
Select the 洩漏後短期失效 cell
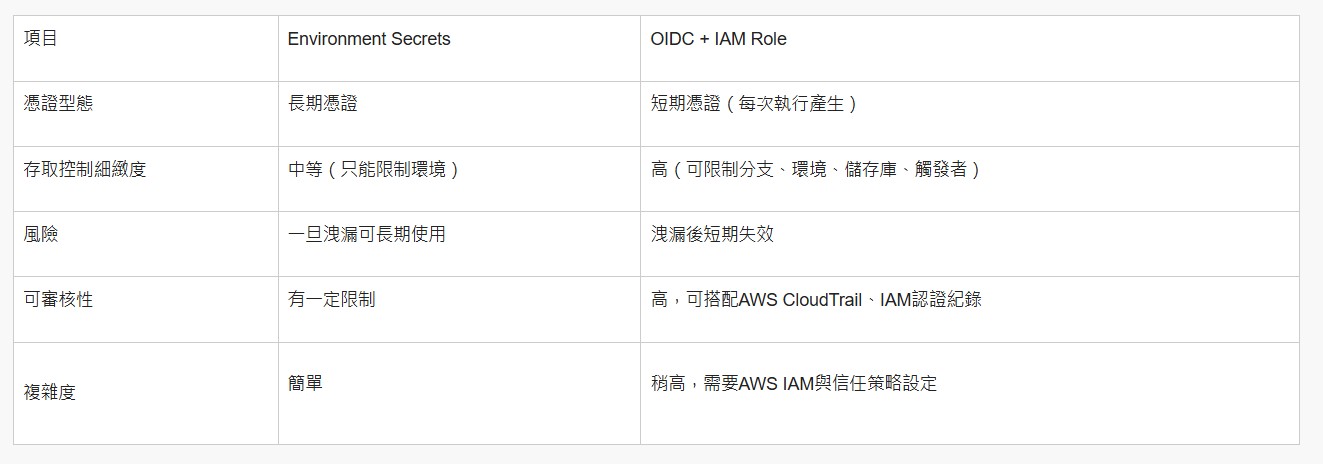pos(969,243)
